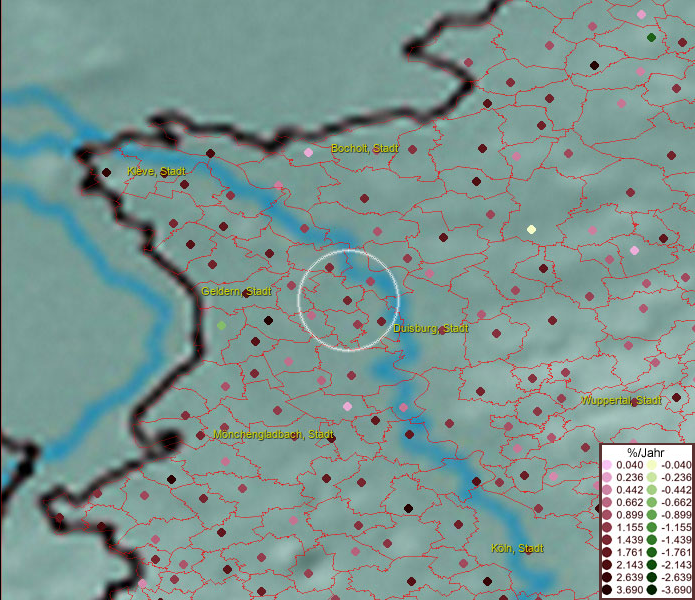The width and height of the screenshot is (695, 600).
Task: Pick the -1.761 green legend dot
Action: 652,553
